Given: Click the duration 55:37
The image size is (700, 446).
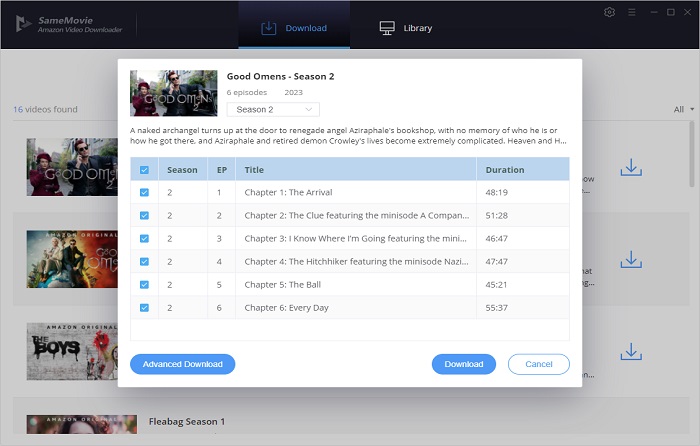Looking at the screenshot, I should coord(496,308).
